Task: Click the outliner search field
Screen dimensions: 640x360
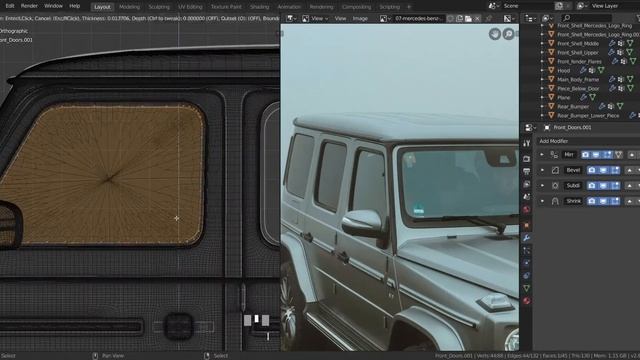Action: click(588, 18)
